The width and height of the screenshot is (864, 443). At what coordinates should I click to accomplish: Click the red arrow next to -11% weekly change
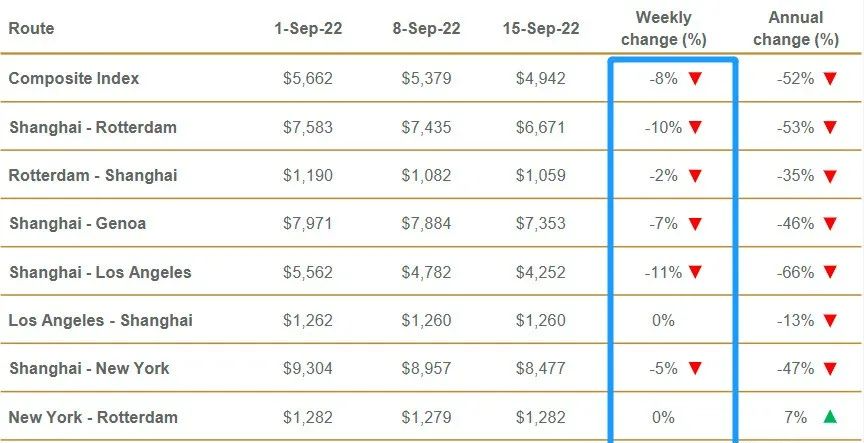(x=695, y=272)
